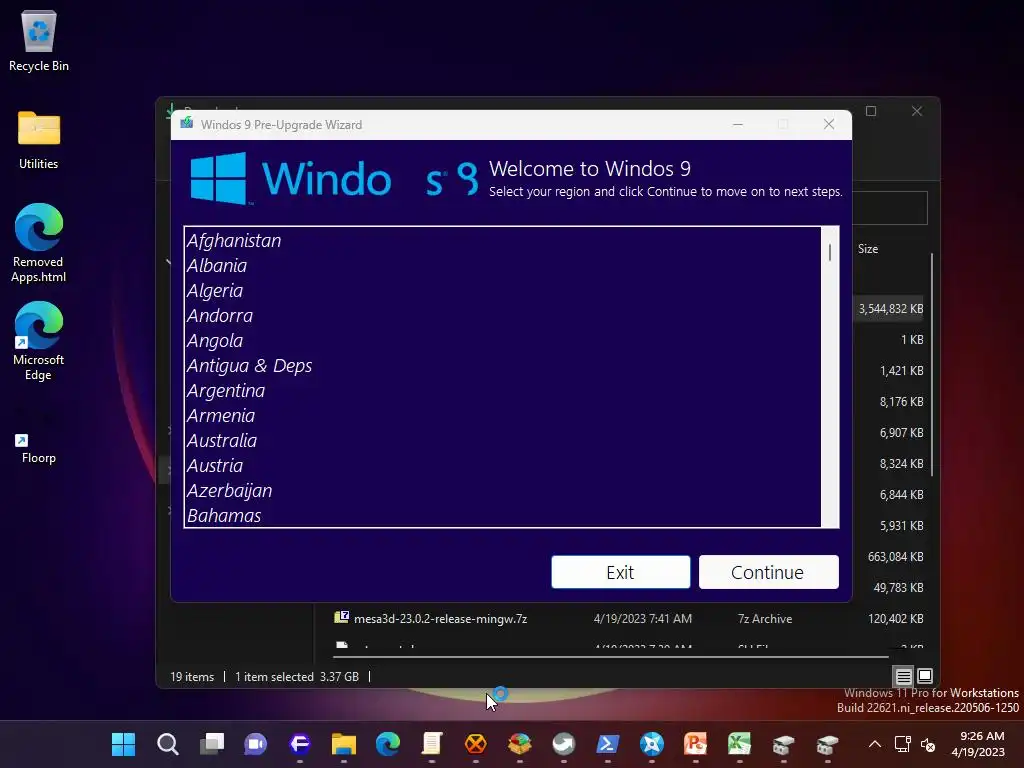Open File Explorer from the taskbar
The image size is (1024, 768).
(x=344, y=743)
